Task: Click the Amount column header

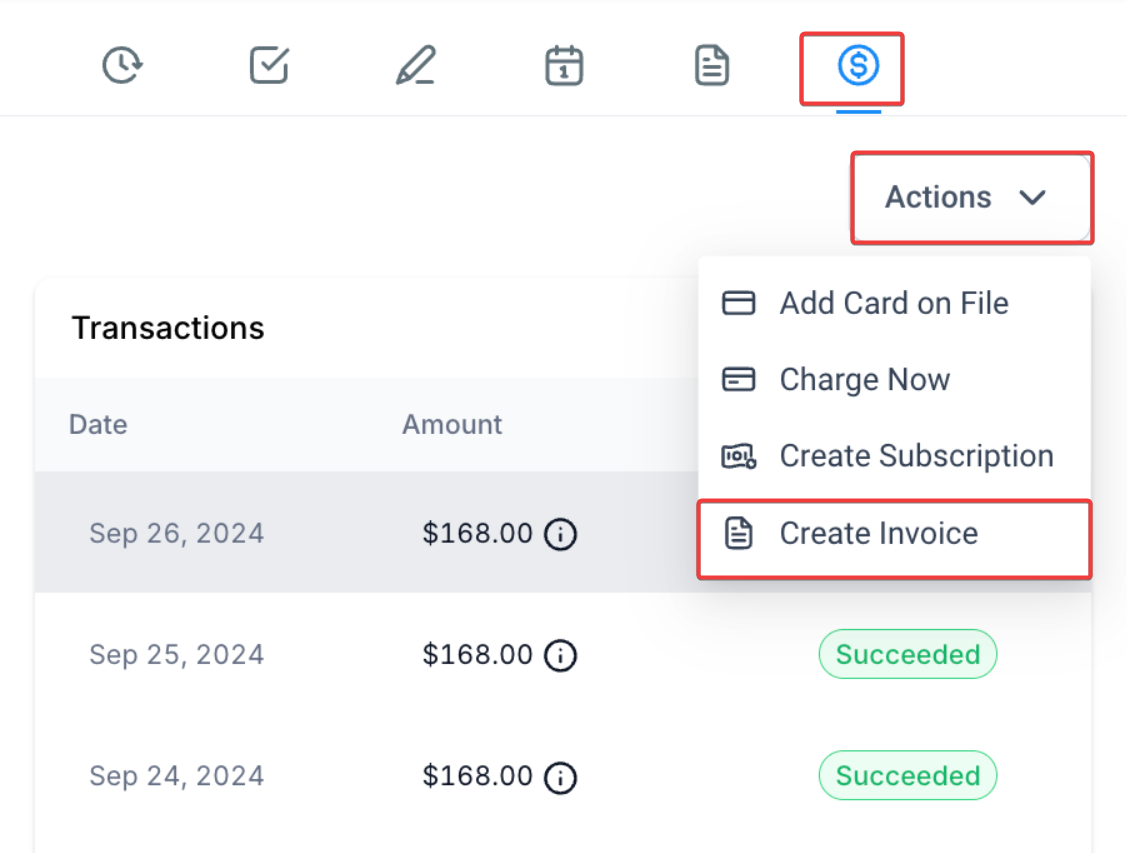Action: point(452,424)
